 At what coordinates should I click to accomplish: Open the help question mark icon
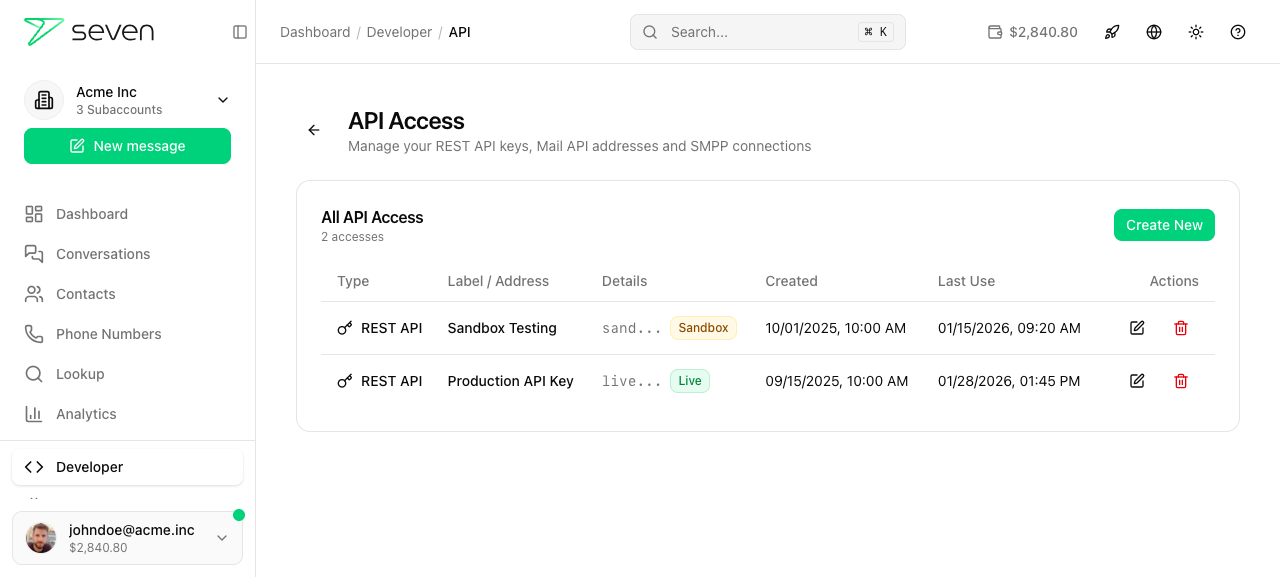(1238, 32)
